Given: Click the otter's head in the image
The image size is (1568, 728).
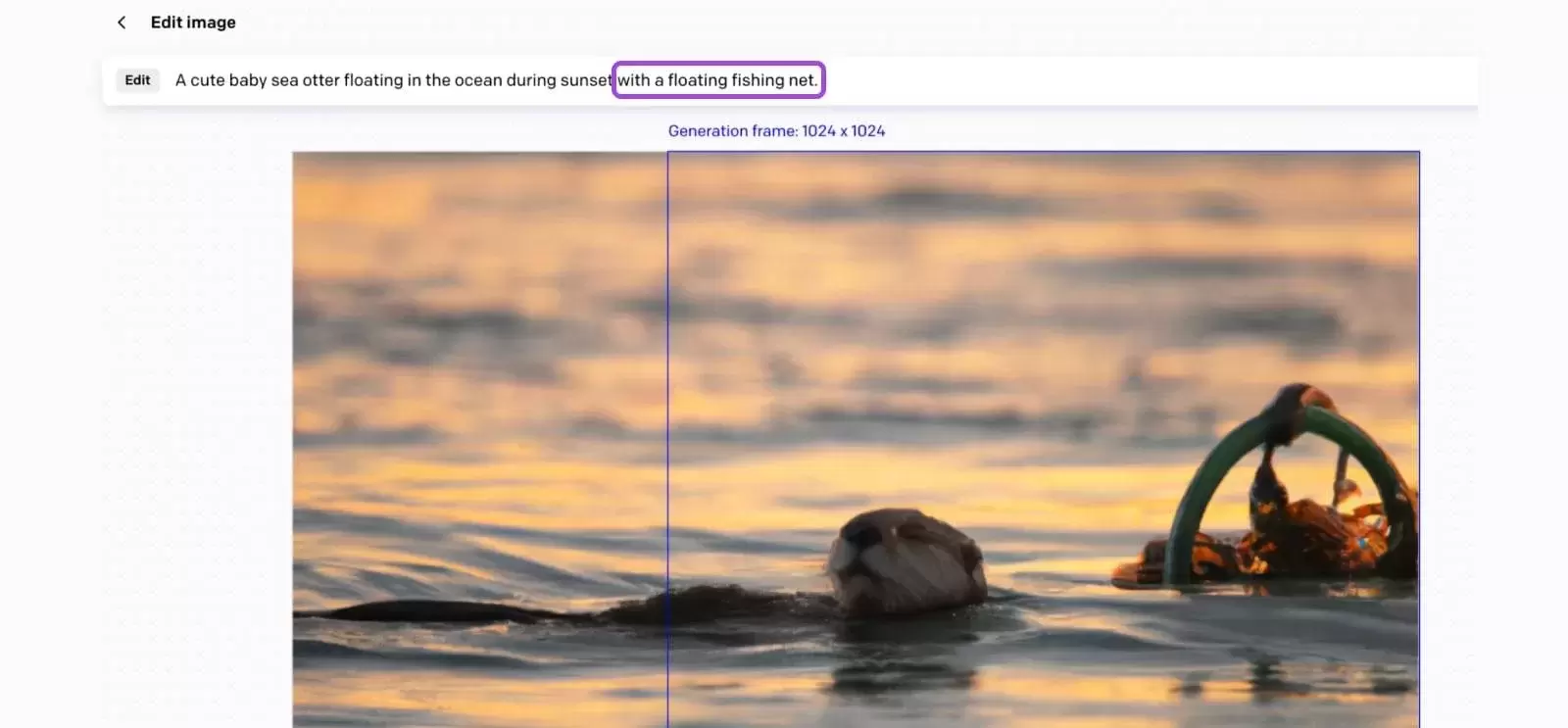Looking at the screenshot, I should click(x=905, y=558).
